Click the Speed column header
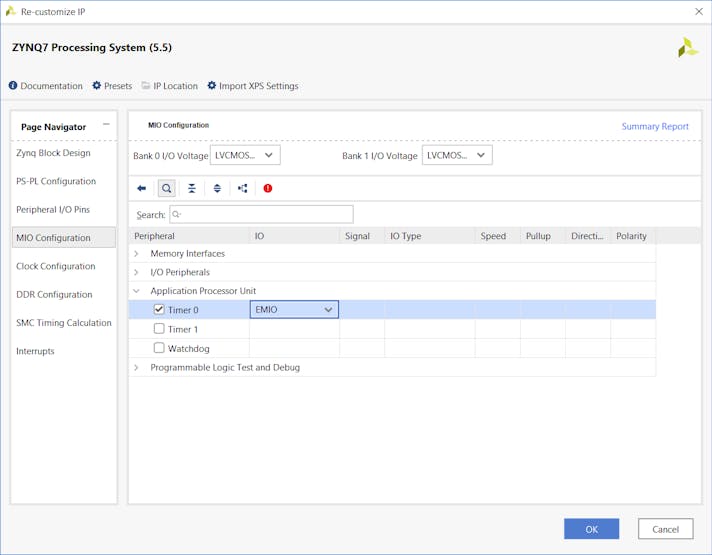The height and width of the screenshot is (555, 712). tap(498, 236)
